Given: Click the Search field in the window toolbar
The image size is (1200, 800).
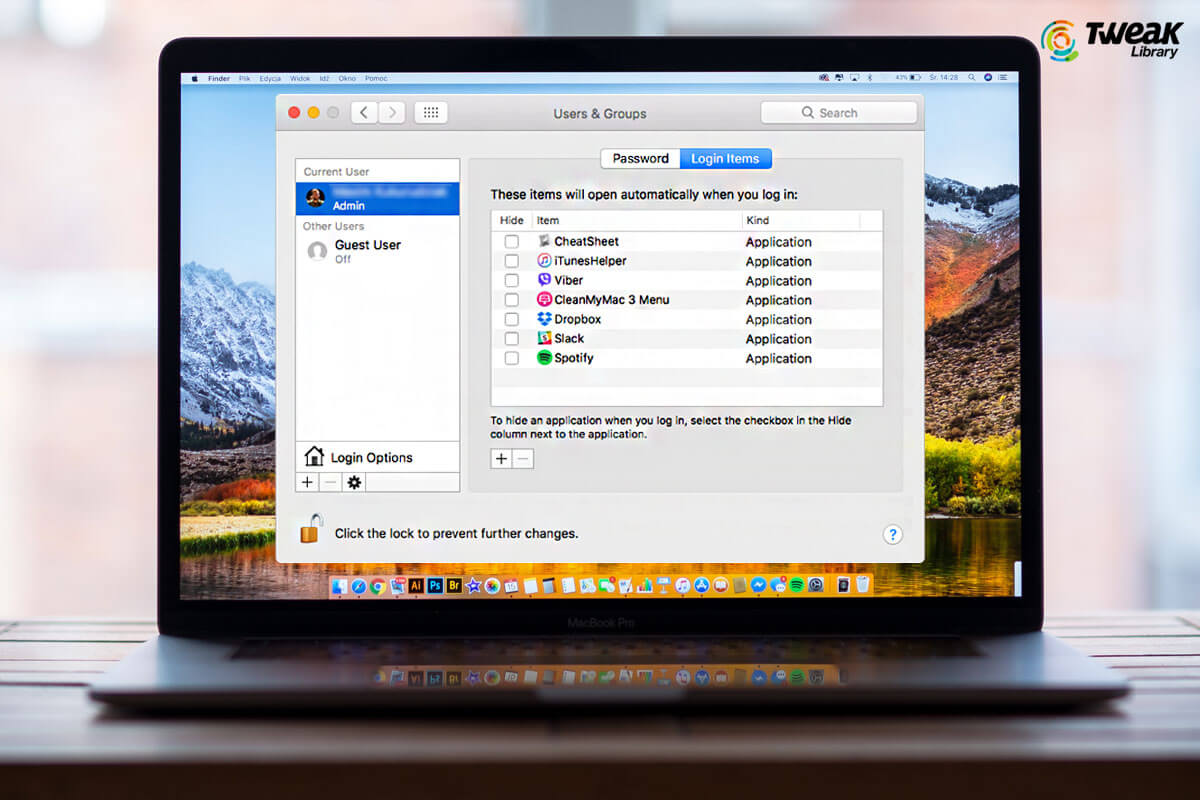Looking at the screenshot, I should [839, 112].
